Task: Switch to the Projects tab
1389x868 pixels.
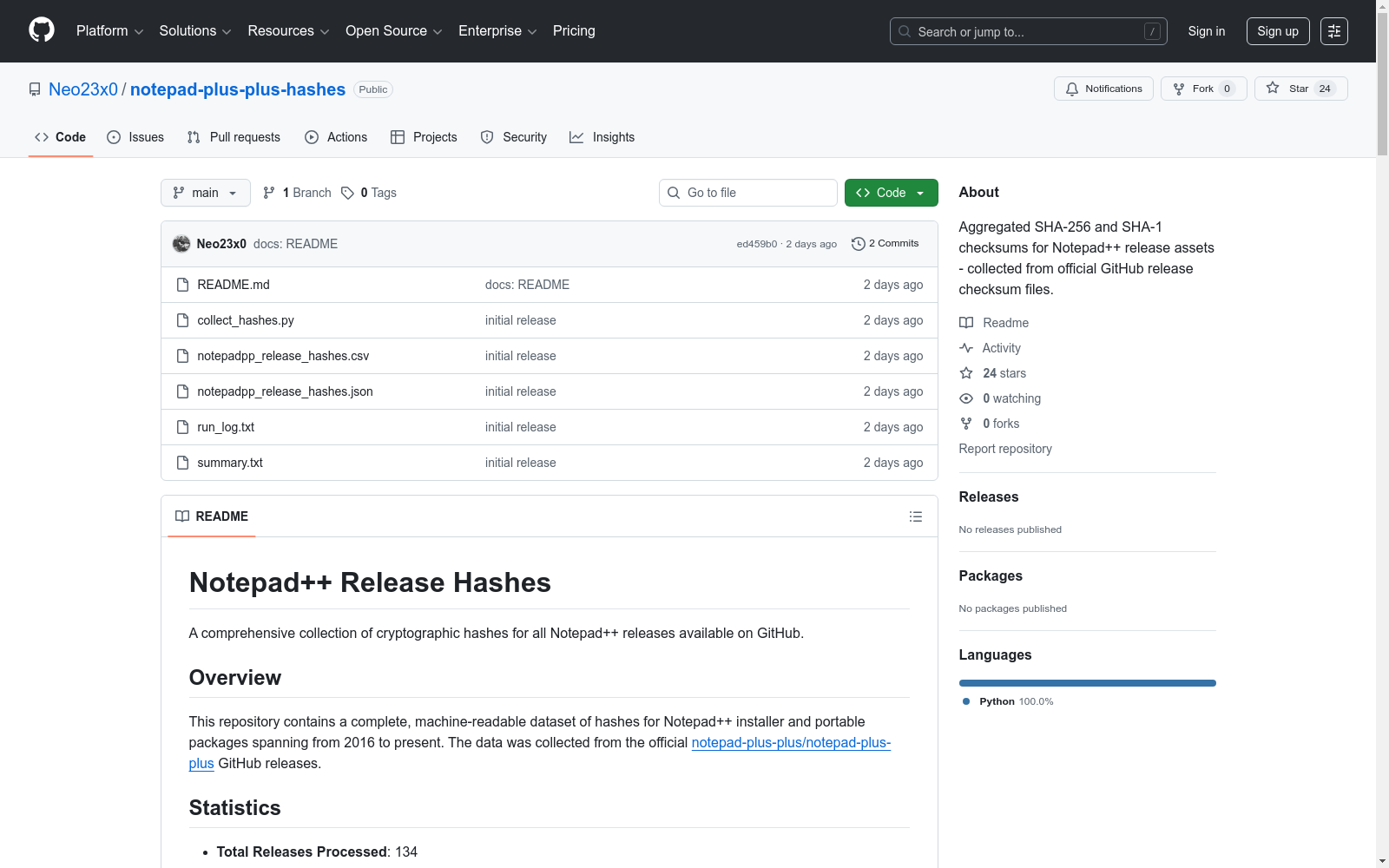Action: pyautogui.click(x=424, y=137)
